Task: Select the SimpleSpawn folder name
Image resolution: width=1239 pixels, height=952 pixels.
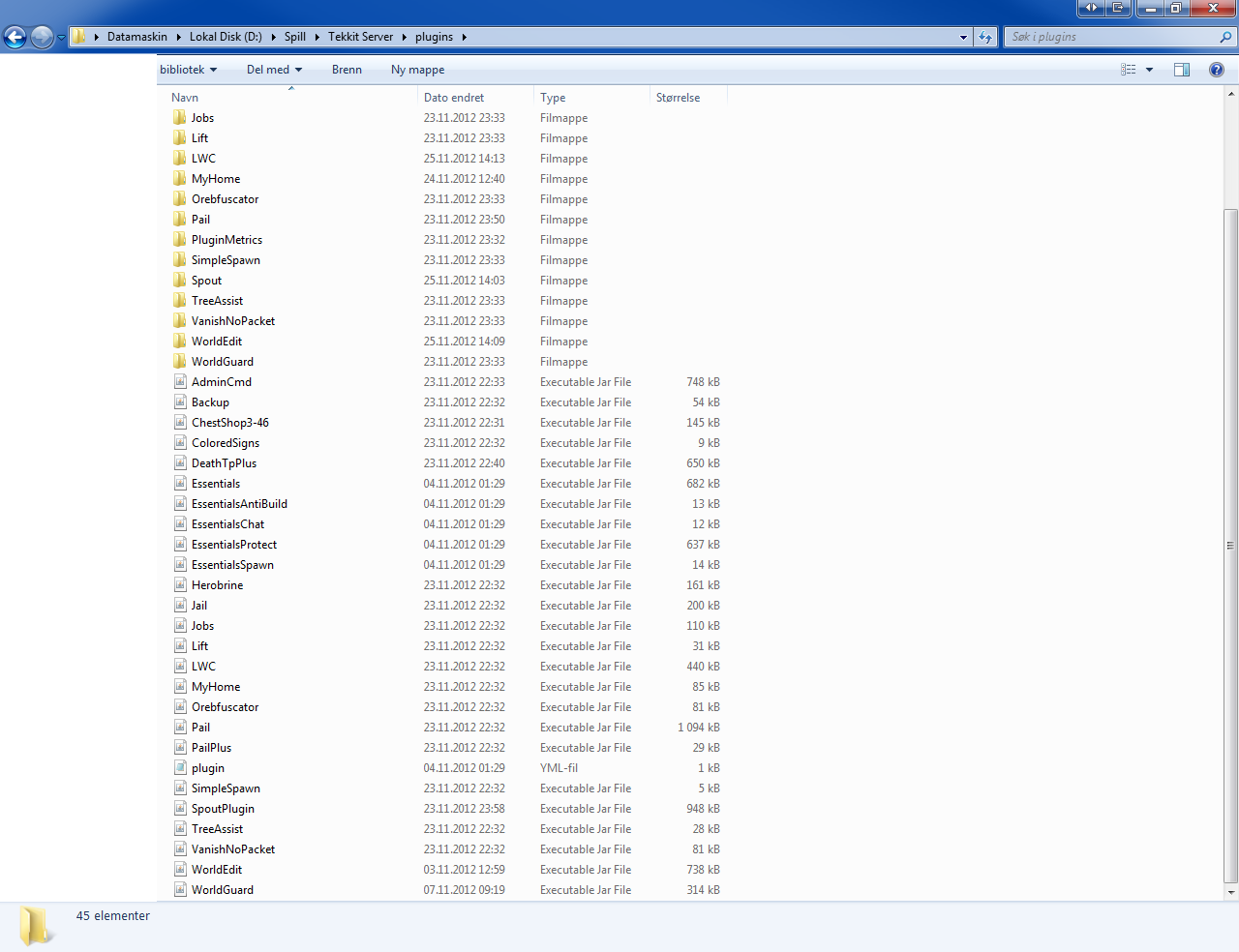Action: 226,259
